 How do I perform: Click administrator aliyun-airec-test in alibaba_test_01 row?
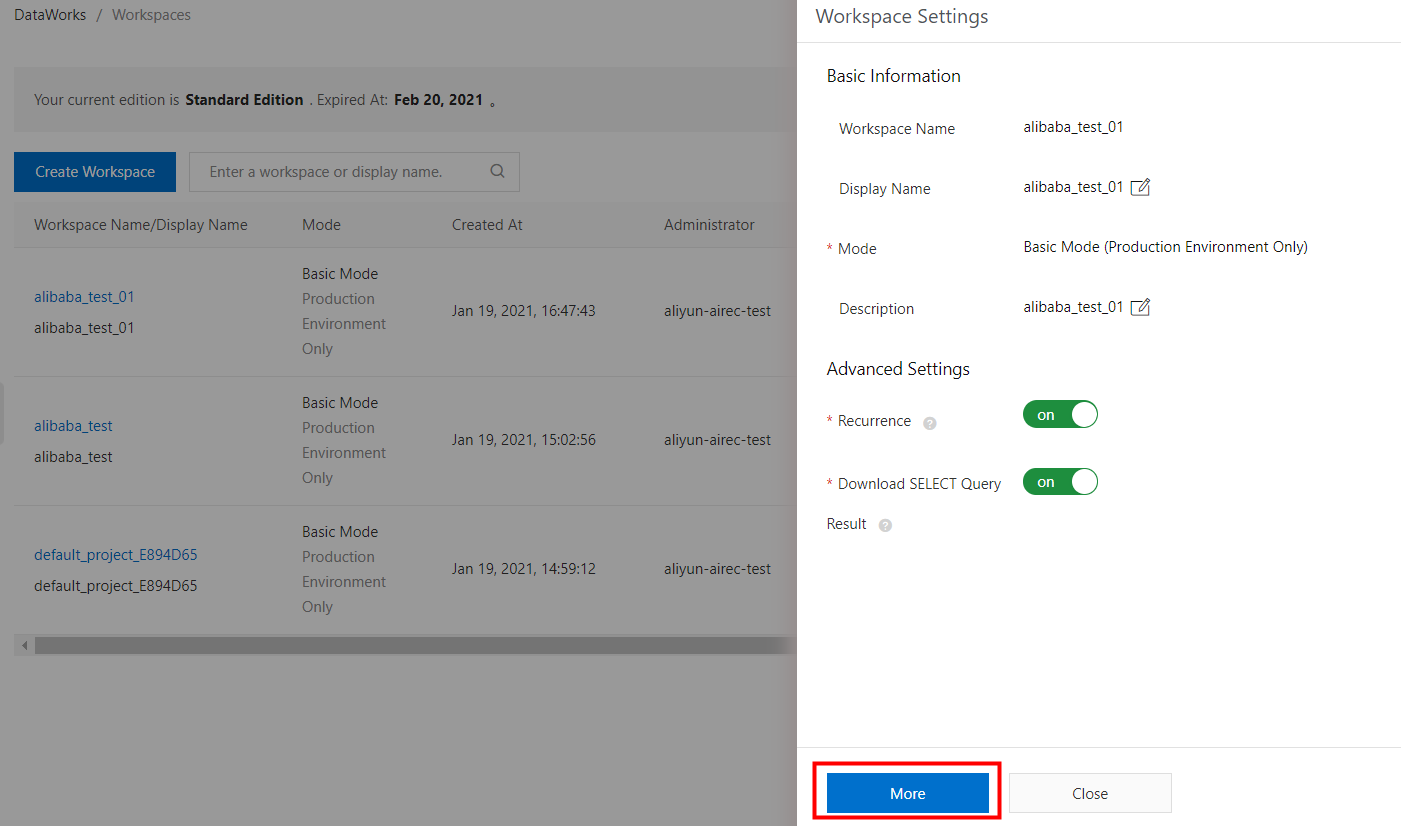tap(717, 311)
